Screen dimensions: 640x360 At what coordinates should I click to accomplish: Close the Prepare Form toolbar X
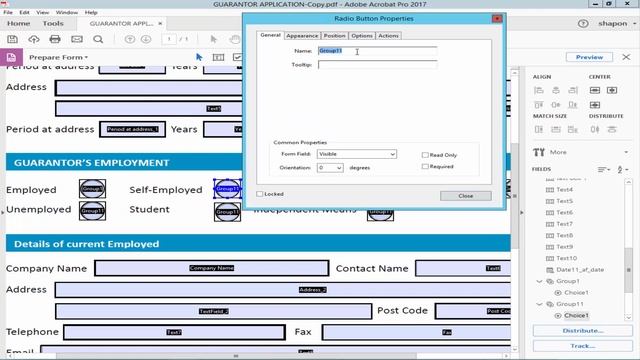click(x=626, y=57)
